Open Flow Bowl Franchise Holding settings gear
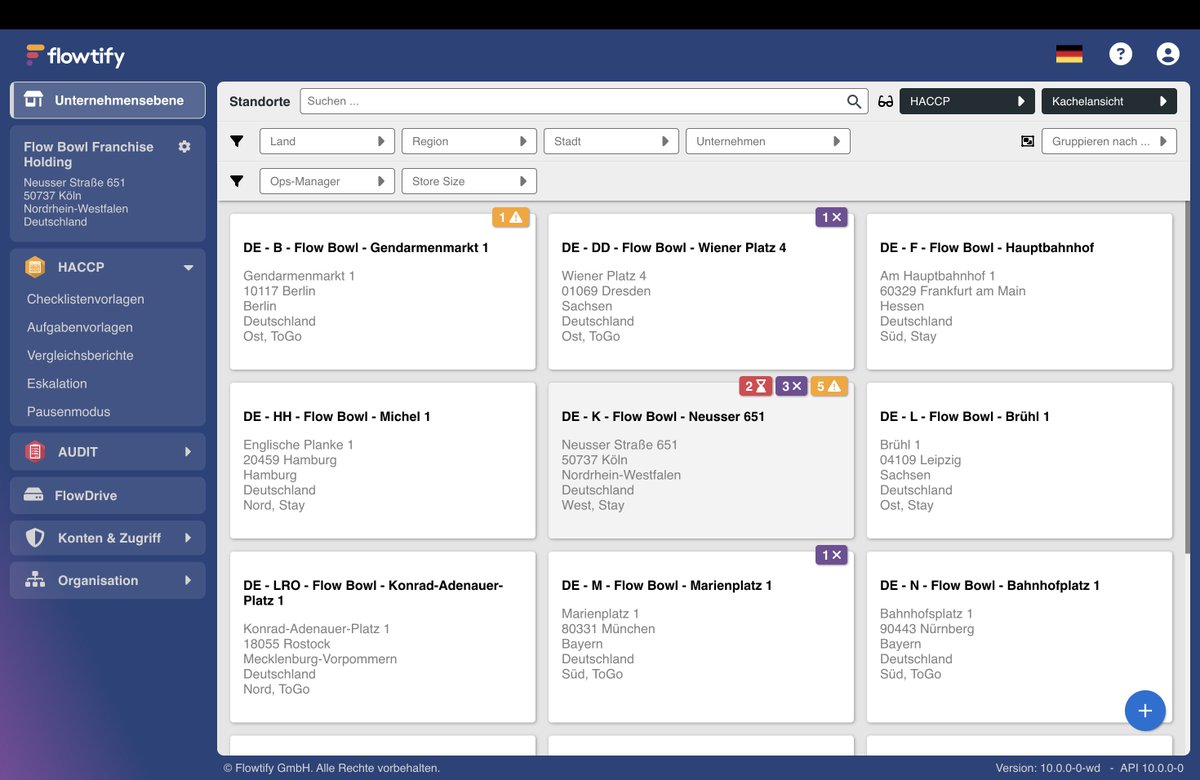This screenshot has width=1200, height=780. [x=184, y=146]
